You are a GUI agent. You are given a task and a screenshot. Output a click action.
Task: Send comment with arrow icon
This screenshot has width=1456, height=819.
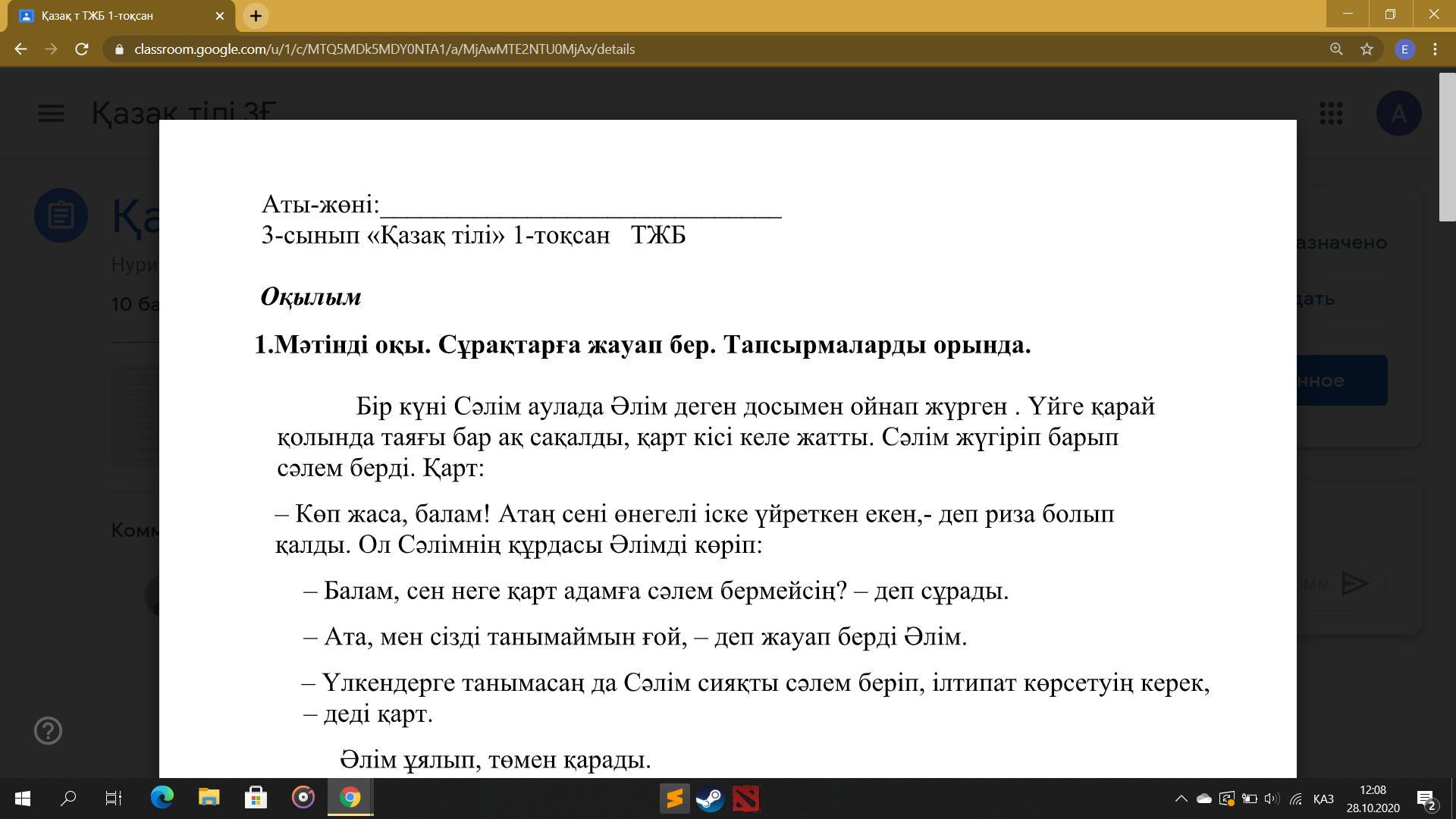[x=1354, y=583]
